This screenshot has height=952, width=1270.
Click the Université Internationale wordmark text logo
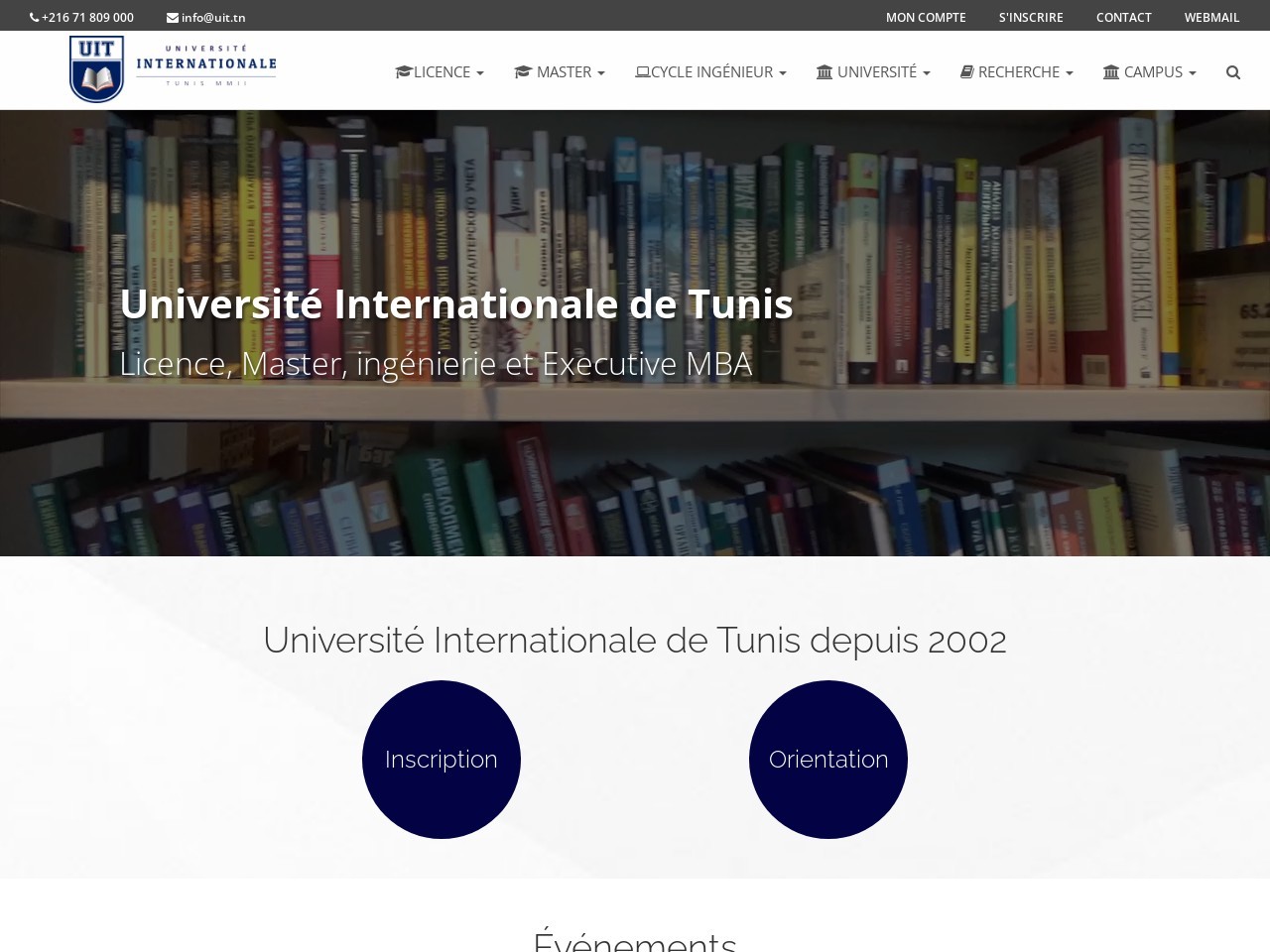click(206, 65)
